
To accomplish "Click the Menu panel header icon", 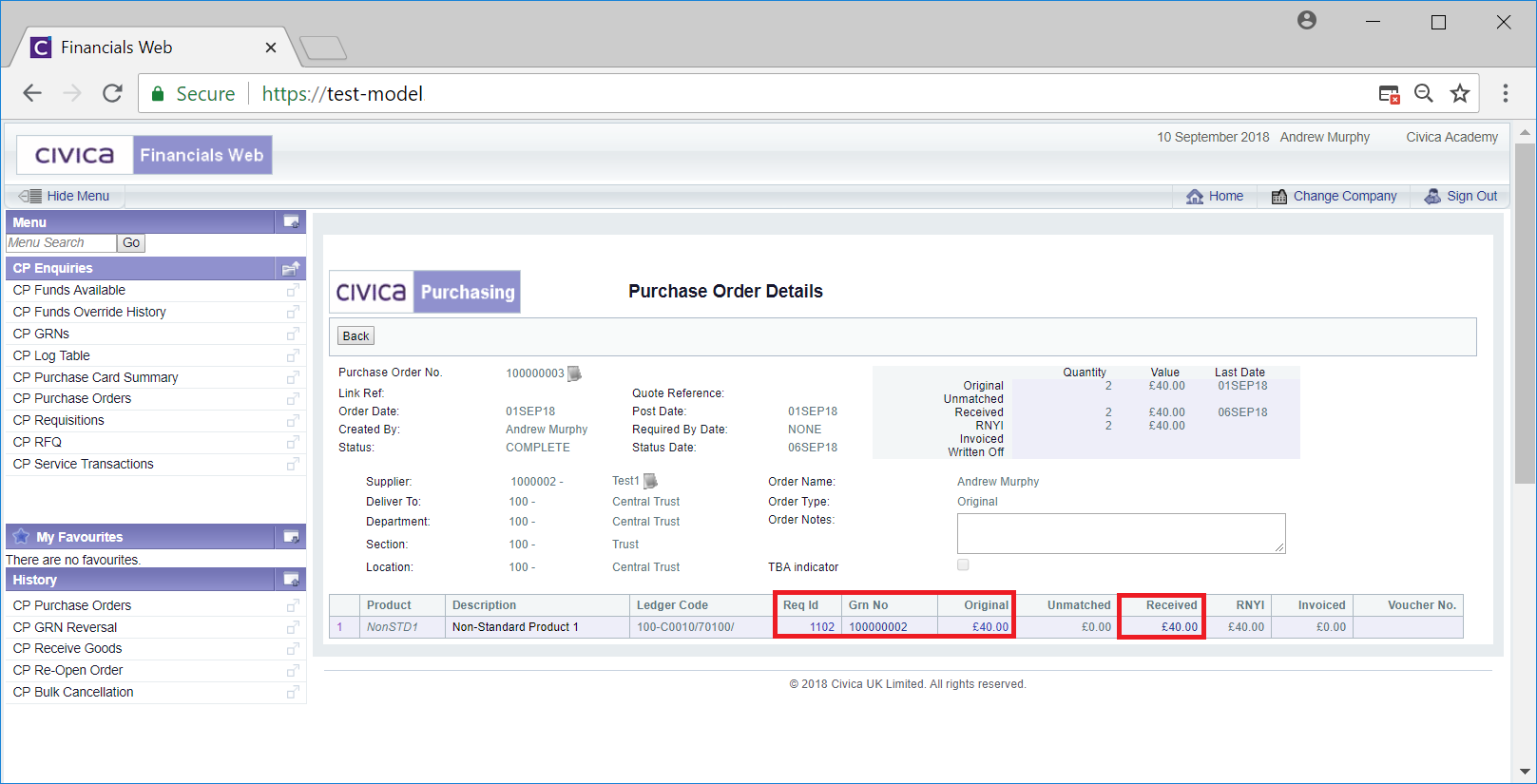I will (x=292, y=222).
